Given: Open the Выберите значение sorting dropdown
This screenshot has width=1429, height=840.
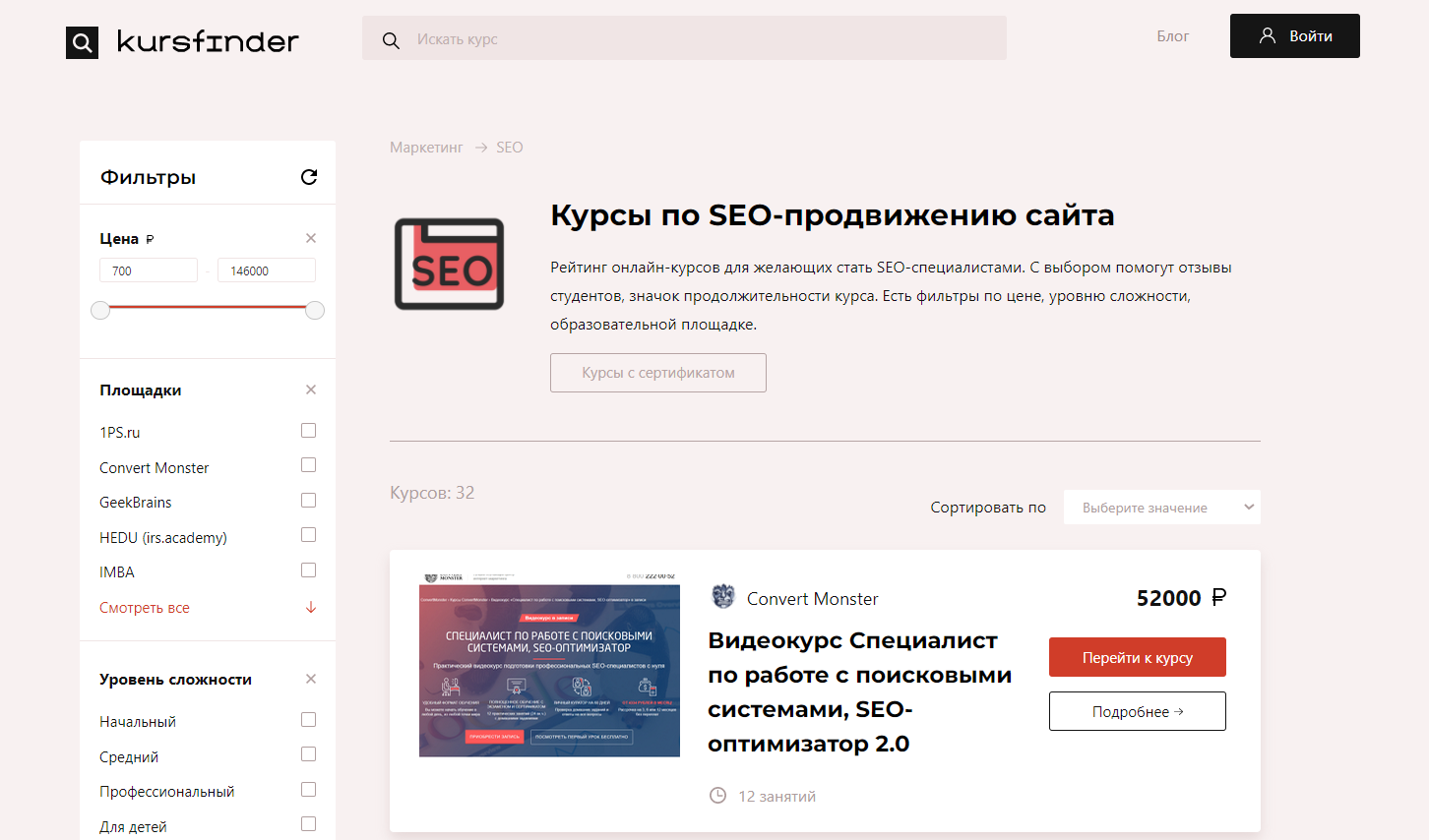Looking at the screenshot, I should point(1161,507).
